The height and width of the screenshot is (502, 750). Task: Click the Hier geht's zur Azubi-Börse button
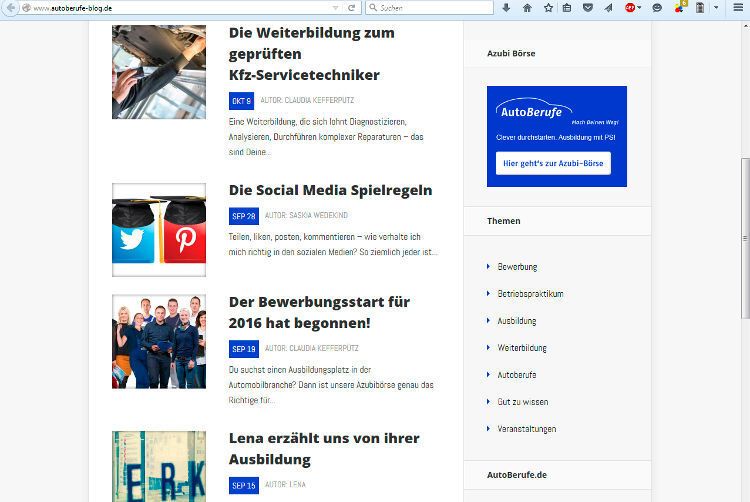tap(553, 163)
